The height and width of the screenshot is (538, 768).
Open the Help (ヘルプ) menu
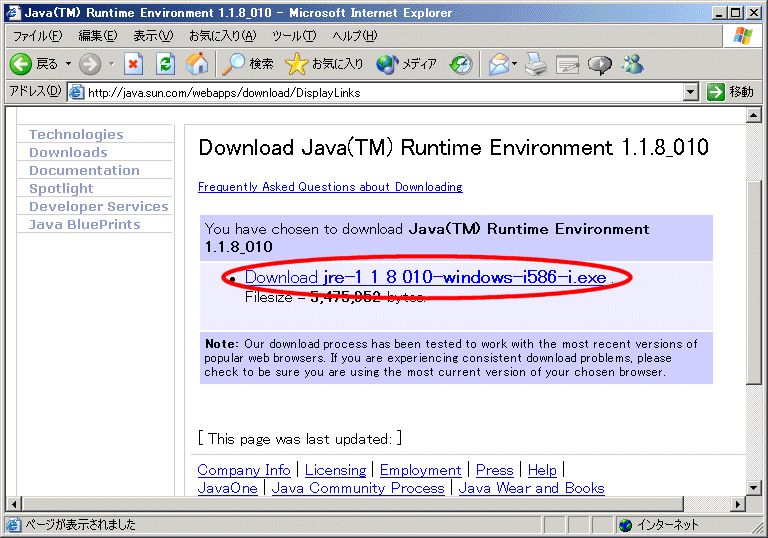click(355, 36)
